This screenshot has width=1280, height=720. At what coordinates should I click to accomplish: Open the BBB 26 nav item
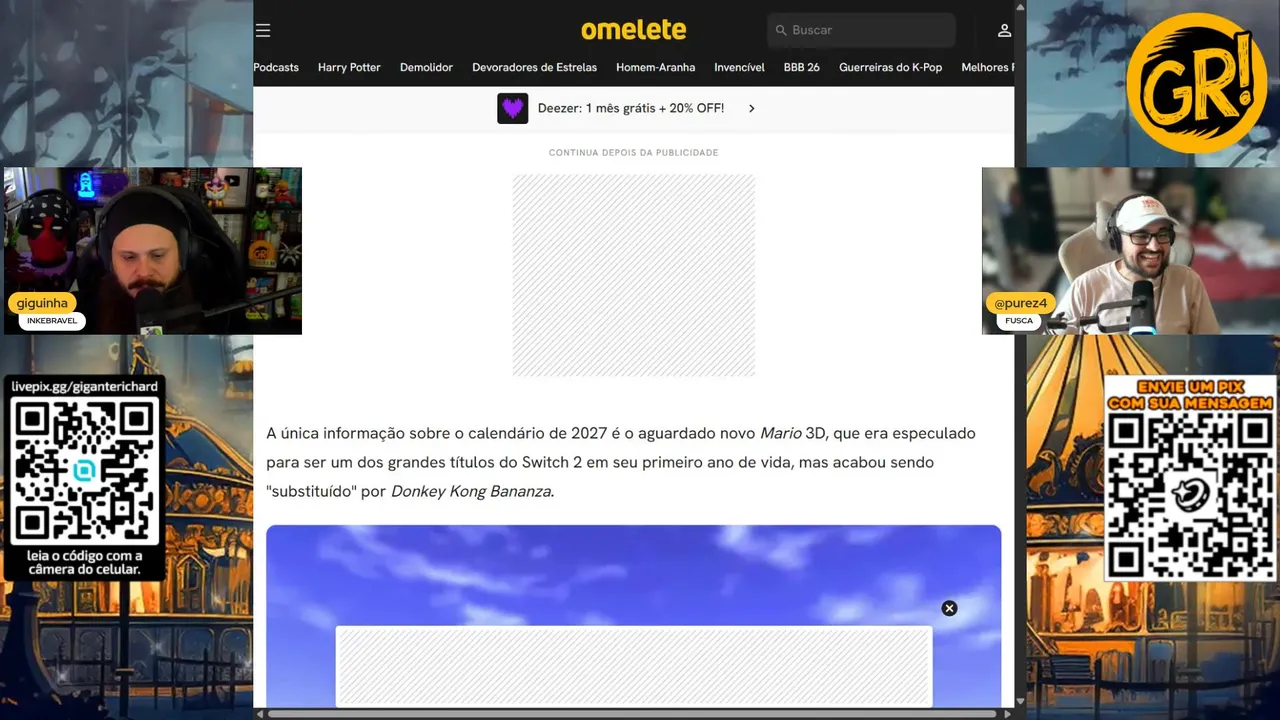[801, 67]
